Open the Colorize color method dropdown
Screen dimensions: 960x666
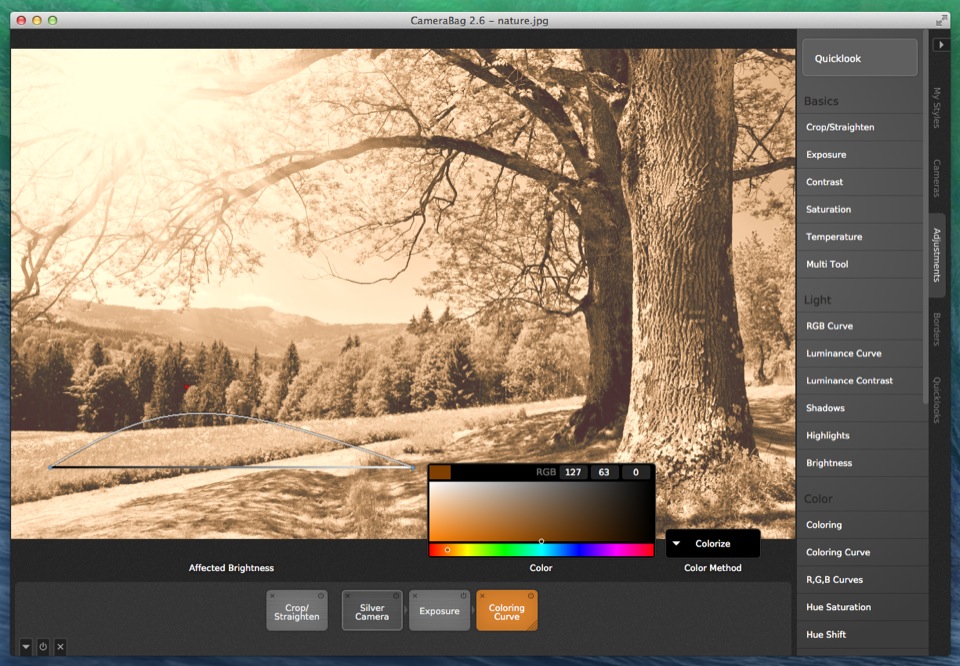713,544
